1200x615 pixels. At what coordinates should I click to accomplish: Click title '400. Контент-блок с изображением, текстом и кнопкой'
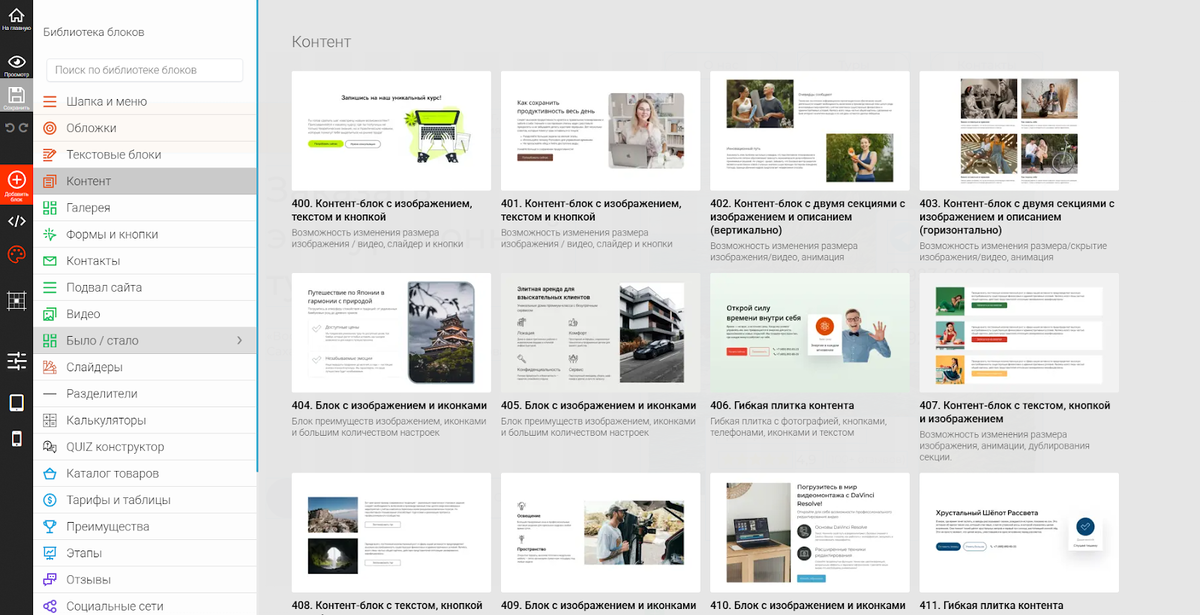(382, 210)
